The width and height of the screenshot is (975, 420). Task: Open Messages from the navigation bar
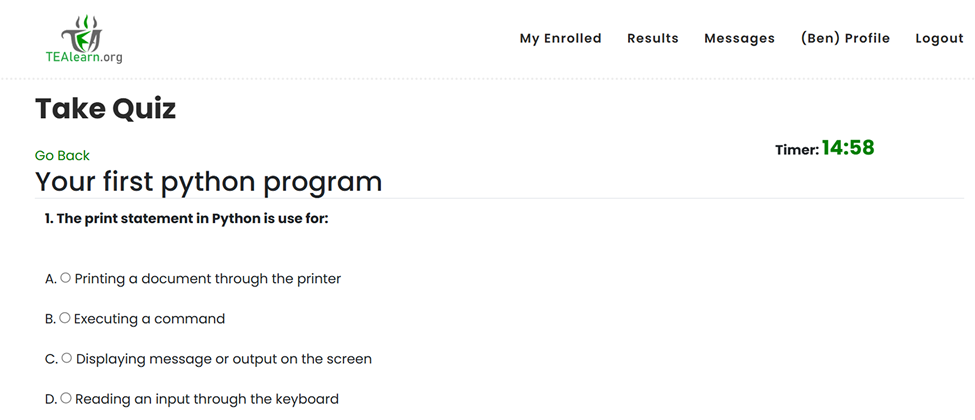739,39
